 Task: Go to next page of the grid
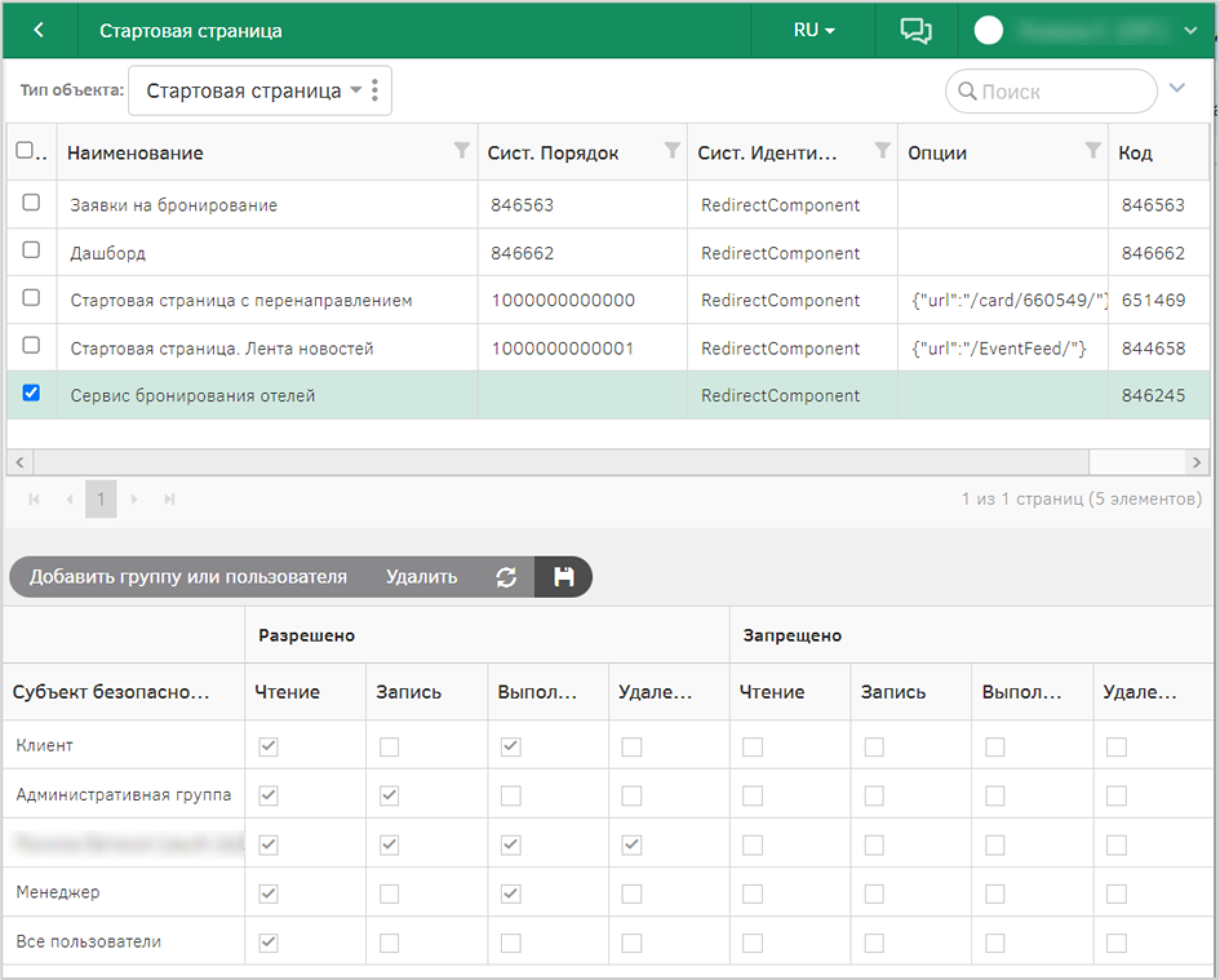134,499
